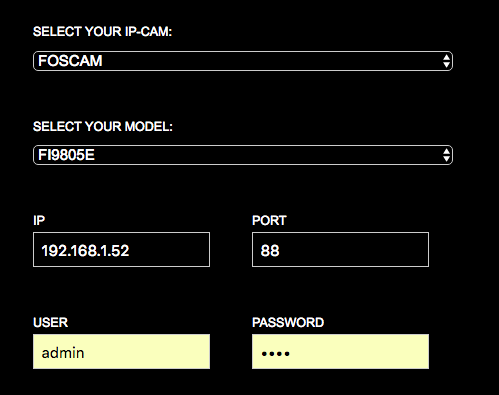
Task: Focus the IP address input field
Action: [121, 250]
